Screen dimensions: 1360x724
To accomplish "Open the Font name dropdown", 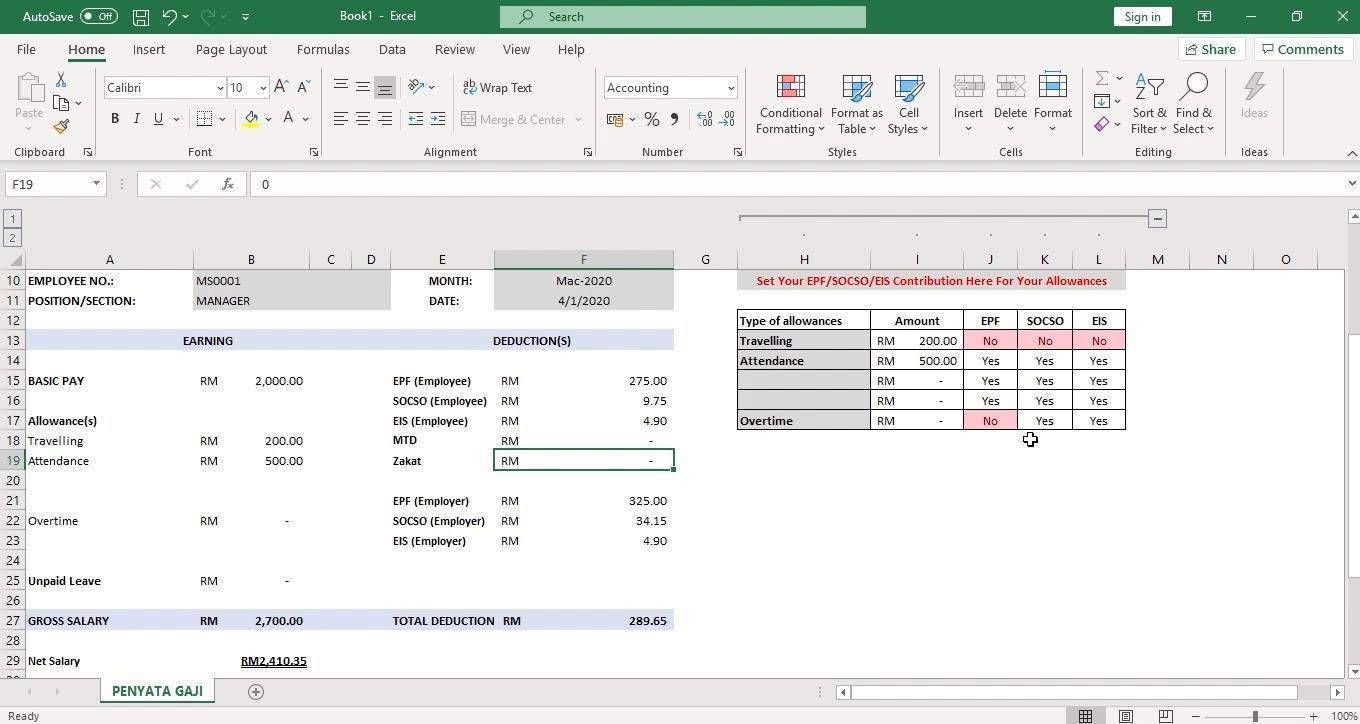I will 220,88.
